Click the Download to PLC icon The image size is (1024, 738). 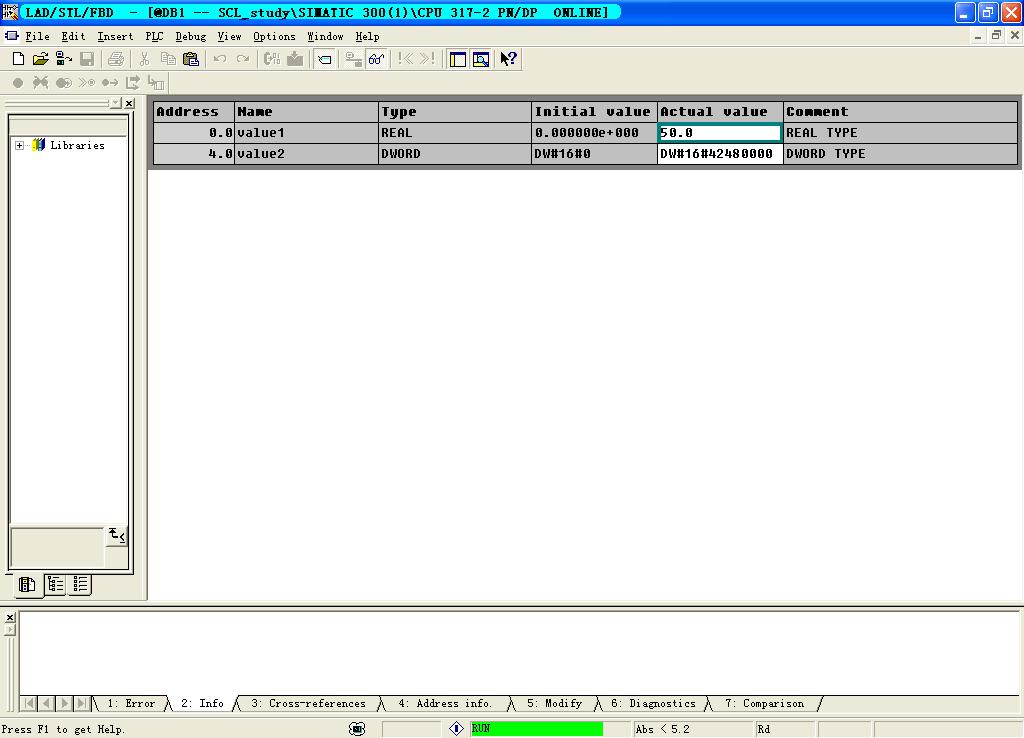[x=295, y=59]
